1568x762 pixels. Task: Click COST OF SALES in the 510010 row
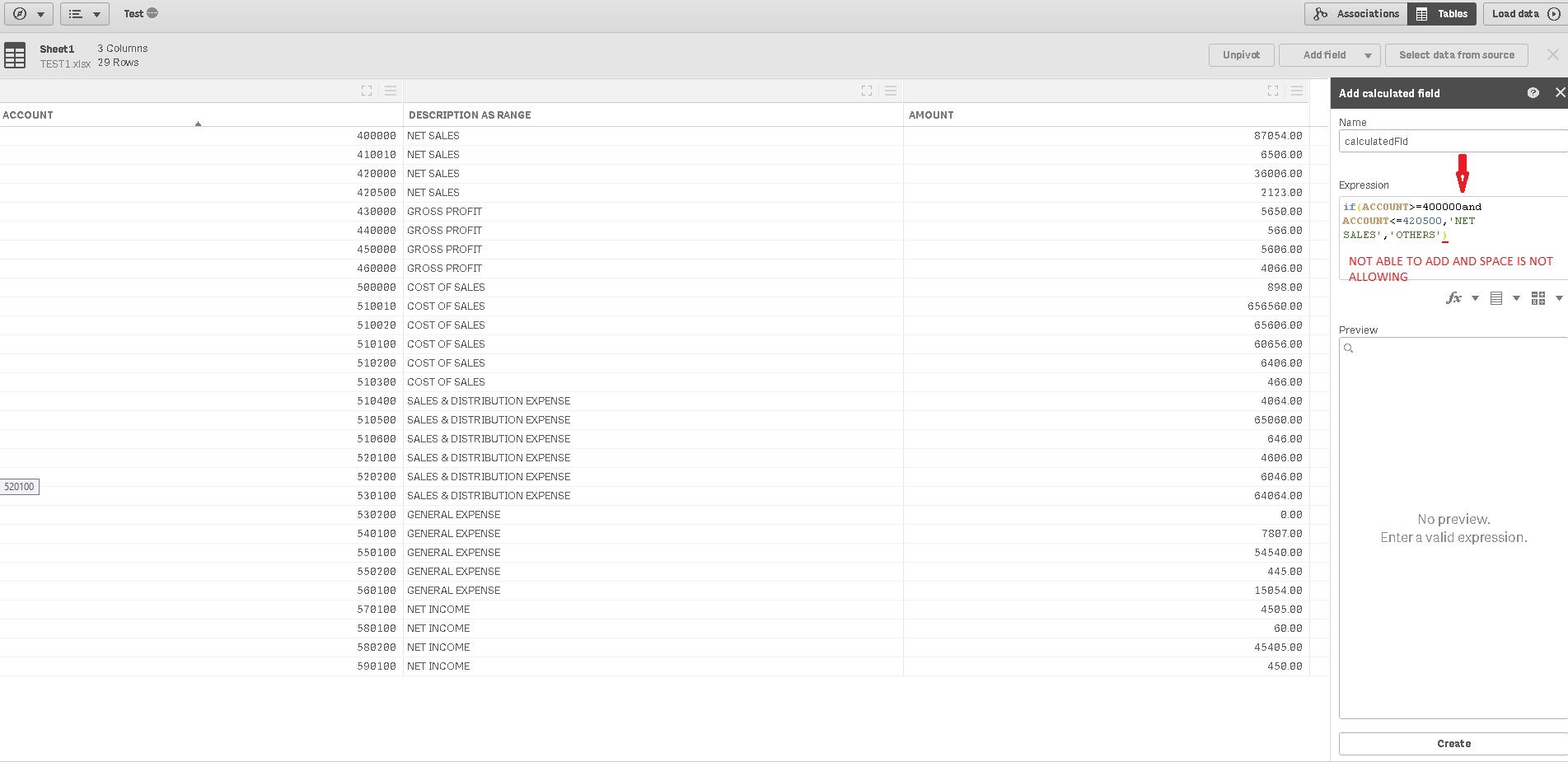click(446, 306)
